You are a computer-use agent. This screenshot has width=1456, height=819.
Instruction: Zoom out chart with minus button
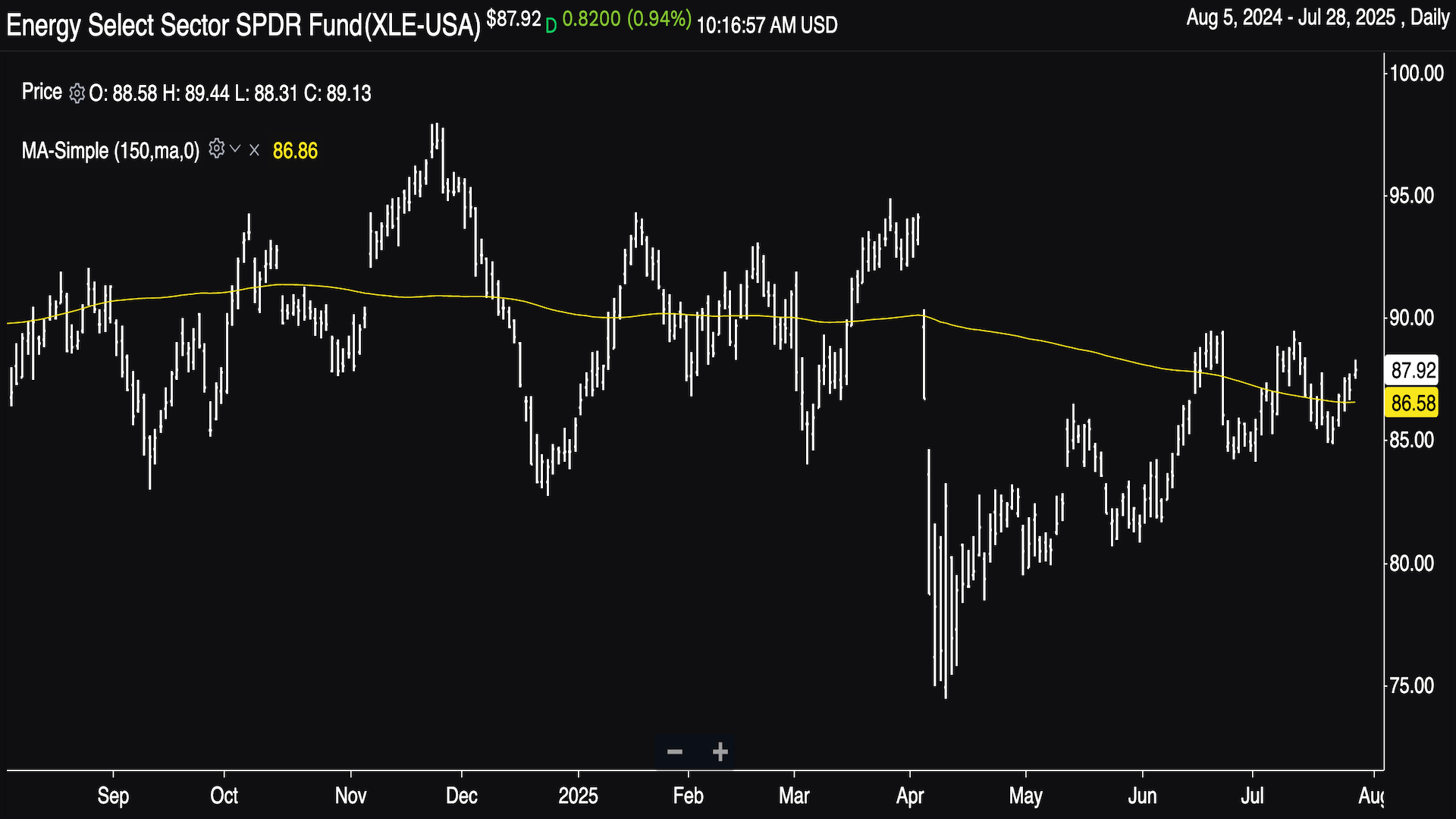tap(675, 752)
